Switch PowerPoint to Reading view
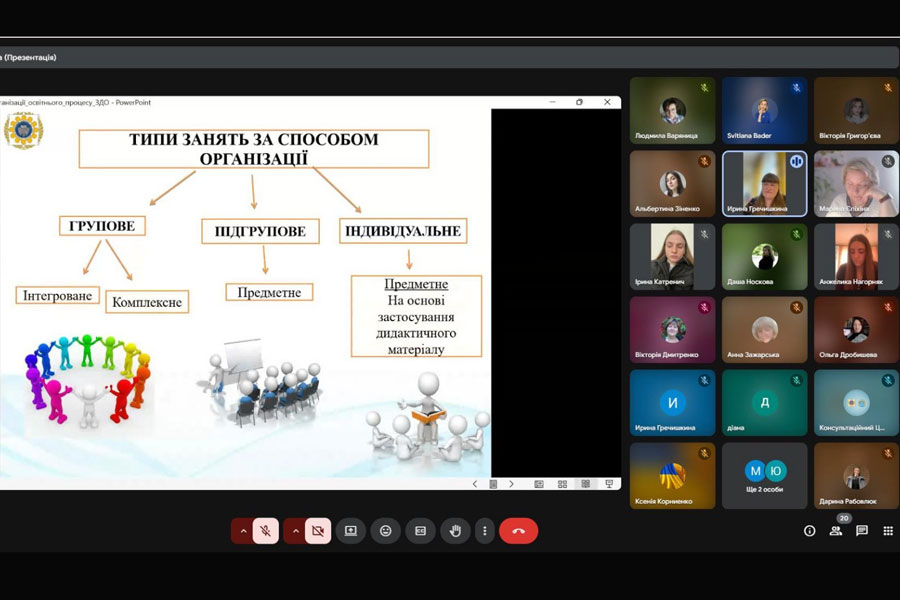 click(x=585, y=484)
